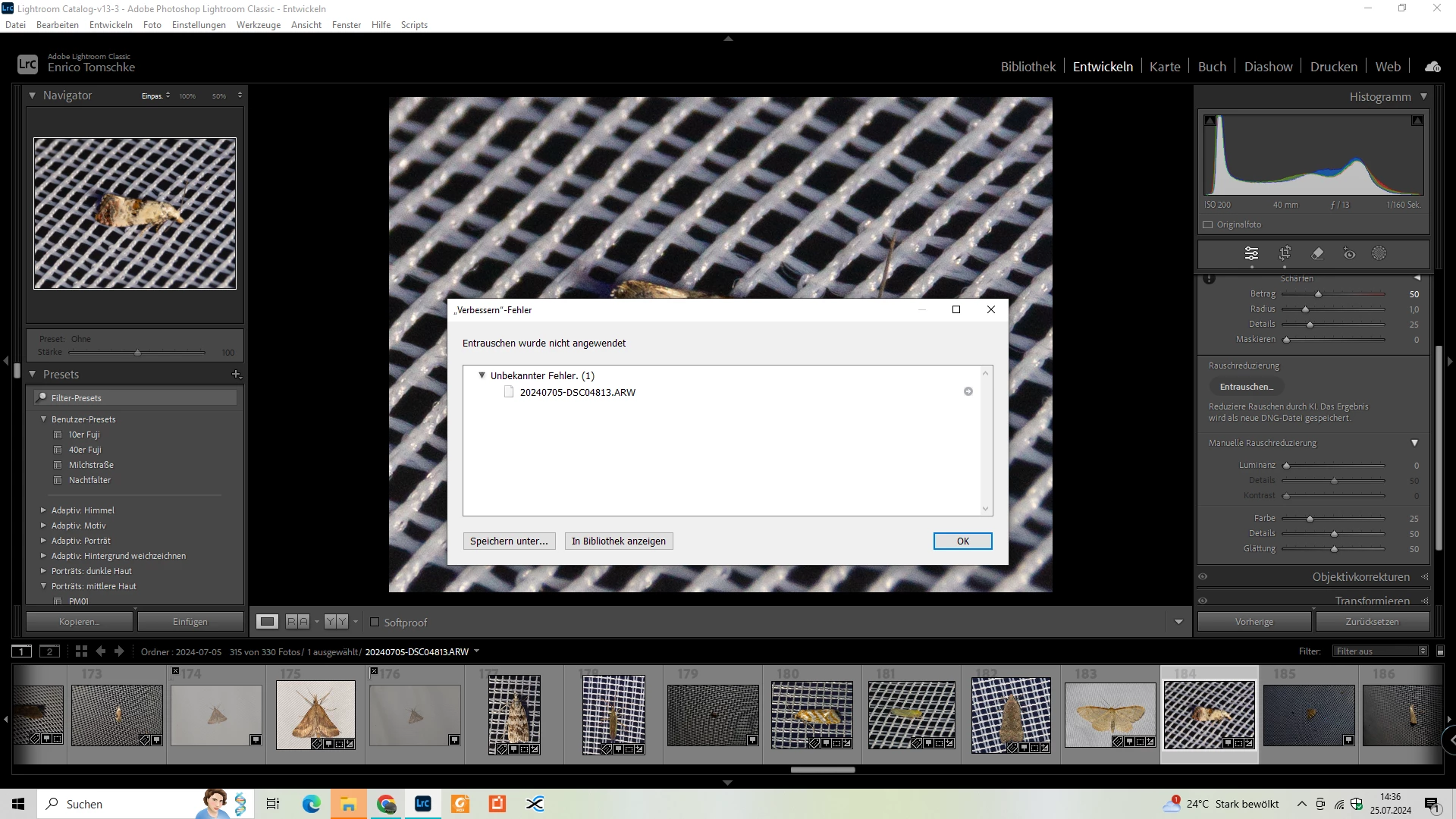Image resolution: width=1456 pixels, height=819 pixels.
Task: Open the Masking tool
Action: pyautogui.click(x=1379, y=253)
